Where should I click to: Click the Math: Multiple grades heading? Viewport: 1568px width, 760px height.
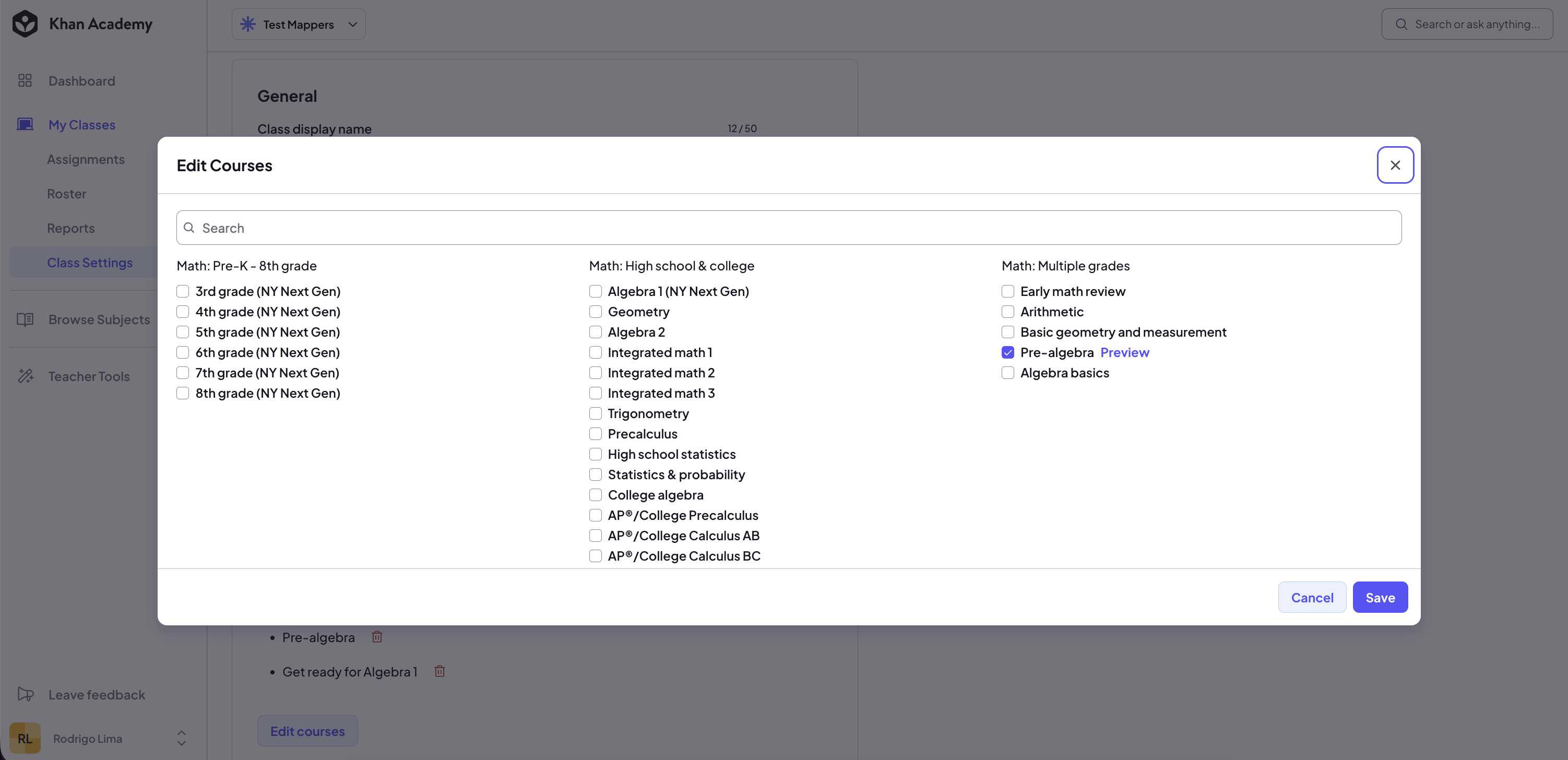tap(1065, 265)
